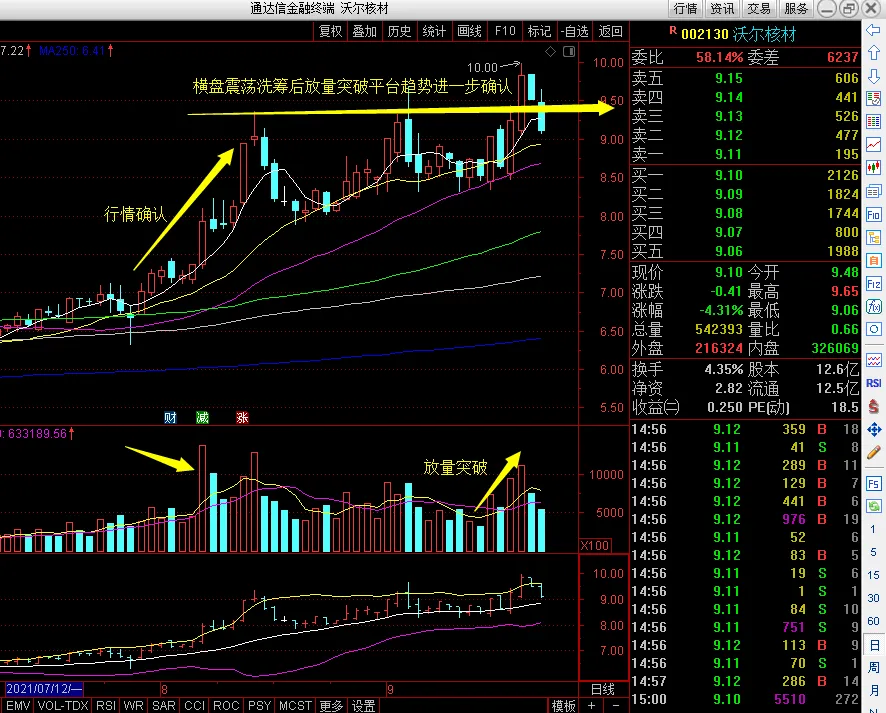Open the colored quote table grid icon
Screen dimensions: 886x713
(x=874, y=121)
